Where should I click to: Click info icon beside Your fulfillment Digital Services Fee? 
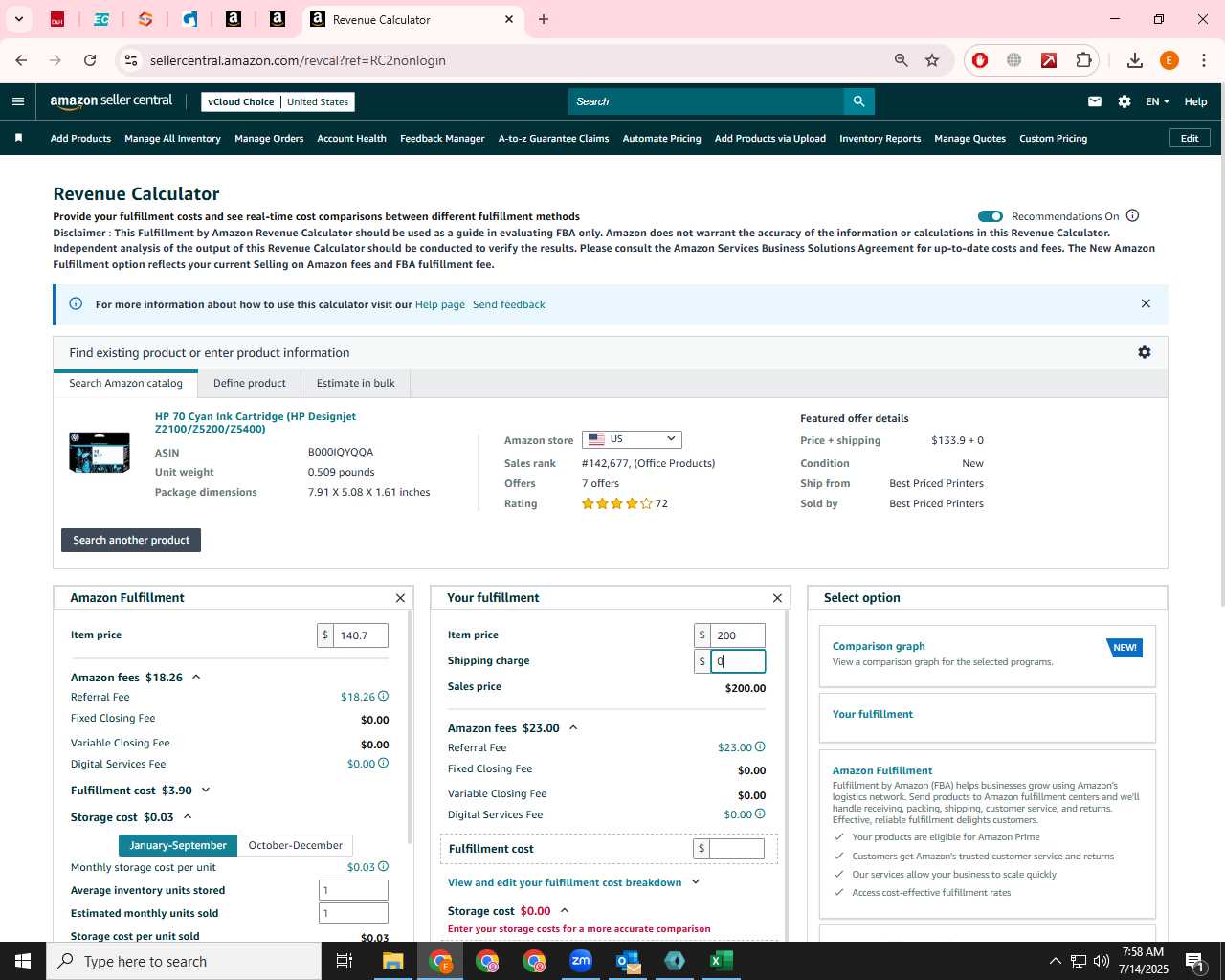760,814
